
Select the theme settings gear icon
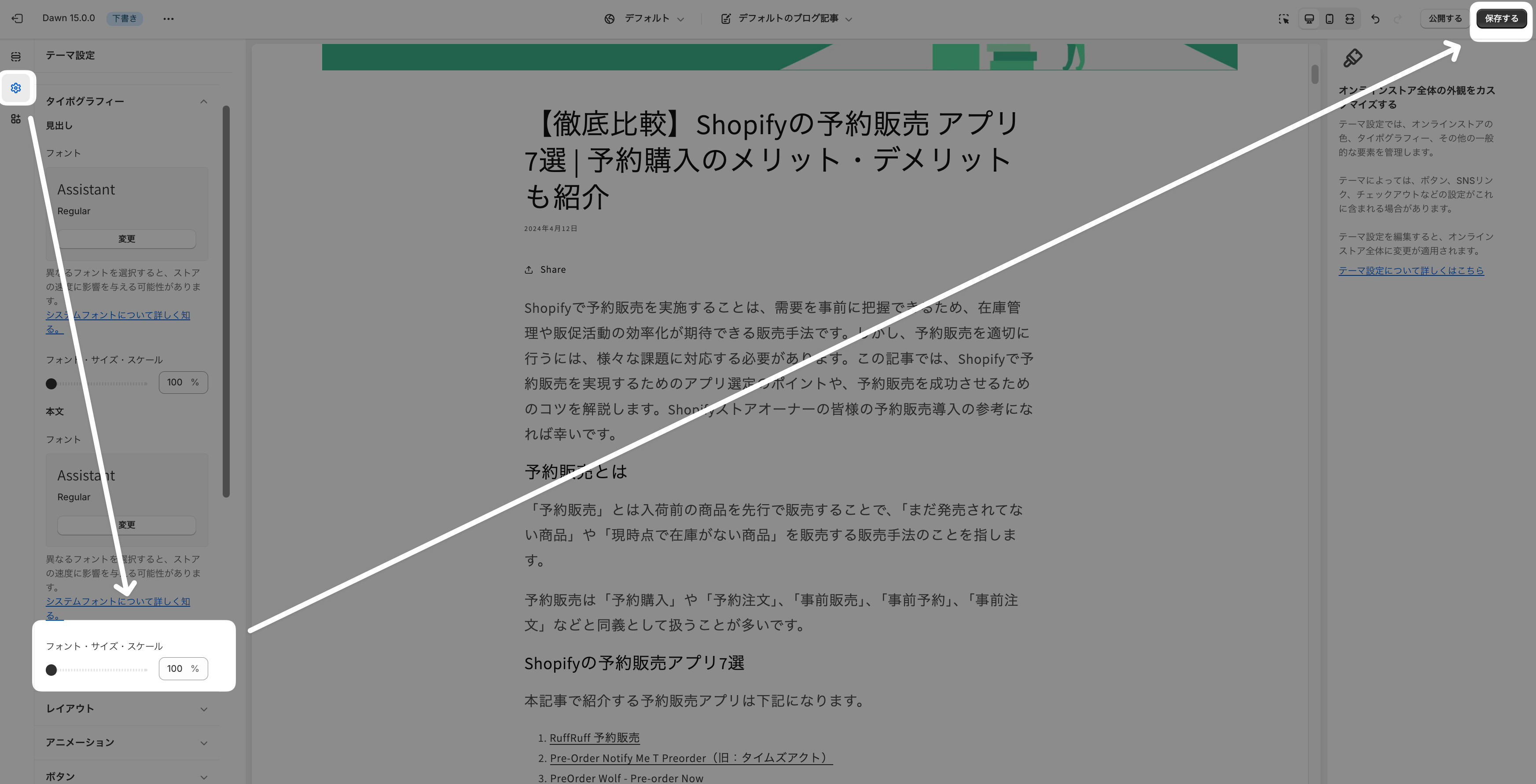click(16, 88)
